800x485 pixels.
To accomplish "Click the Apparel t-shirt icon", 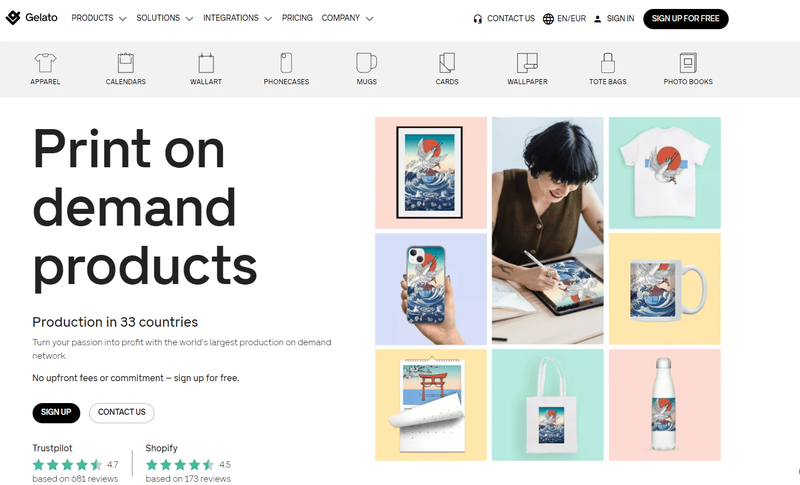I will coord(45,63).
